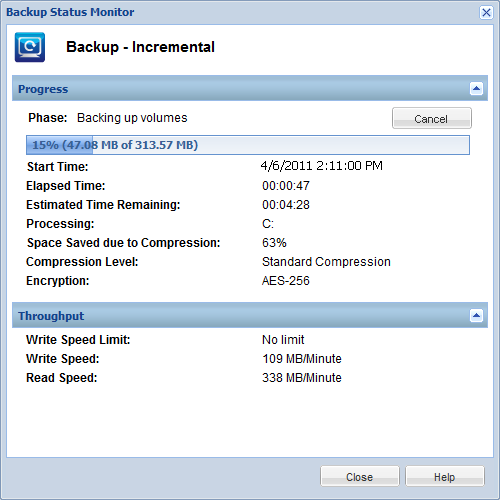Click the X icon in title bar
This screenshot has height=500, width=500.
[x=486, y=13]
